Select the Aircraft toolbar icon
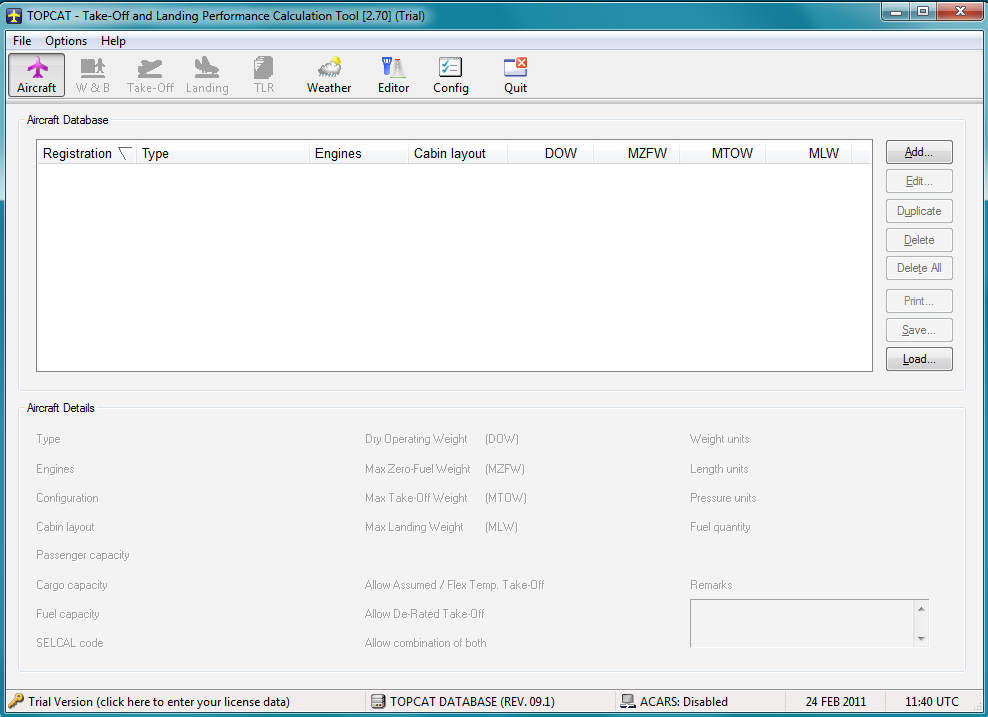 point(37,75)
